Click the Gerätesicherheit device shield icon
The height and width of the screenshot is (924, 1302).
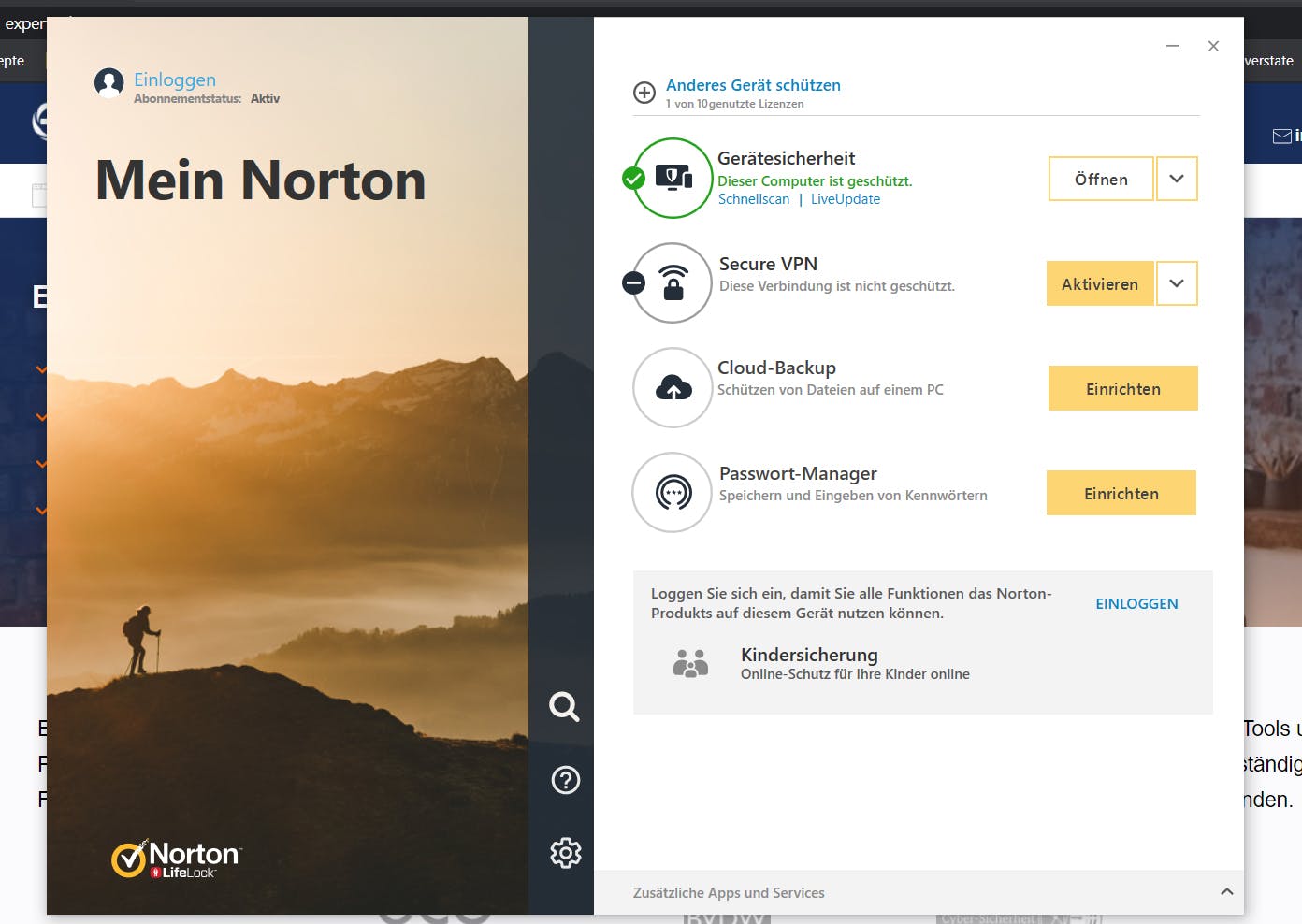671,178
